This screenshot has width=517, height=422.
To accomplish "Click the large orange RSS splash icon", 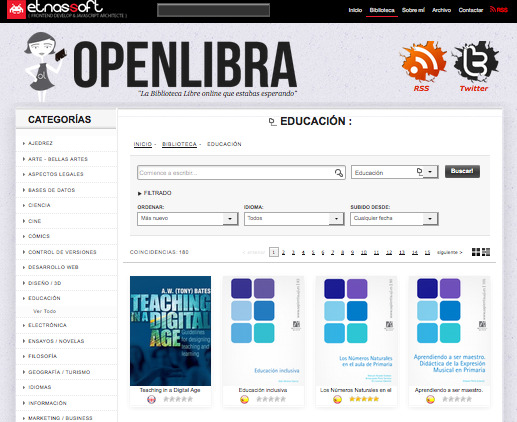I will click(x=423, y=62).
